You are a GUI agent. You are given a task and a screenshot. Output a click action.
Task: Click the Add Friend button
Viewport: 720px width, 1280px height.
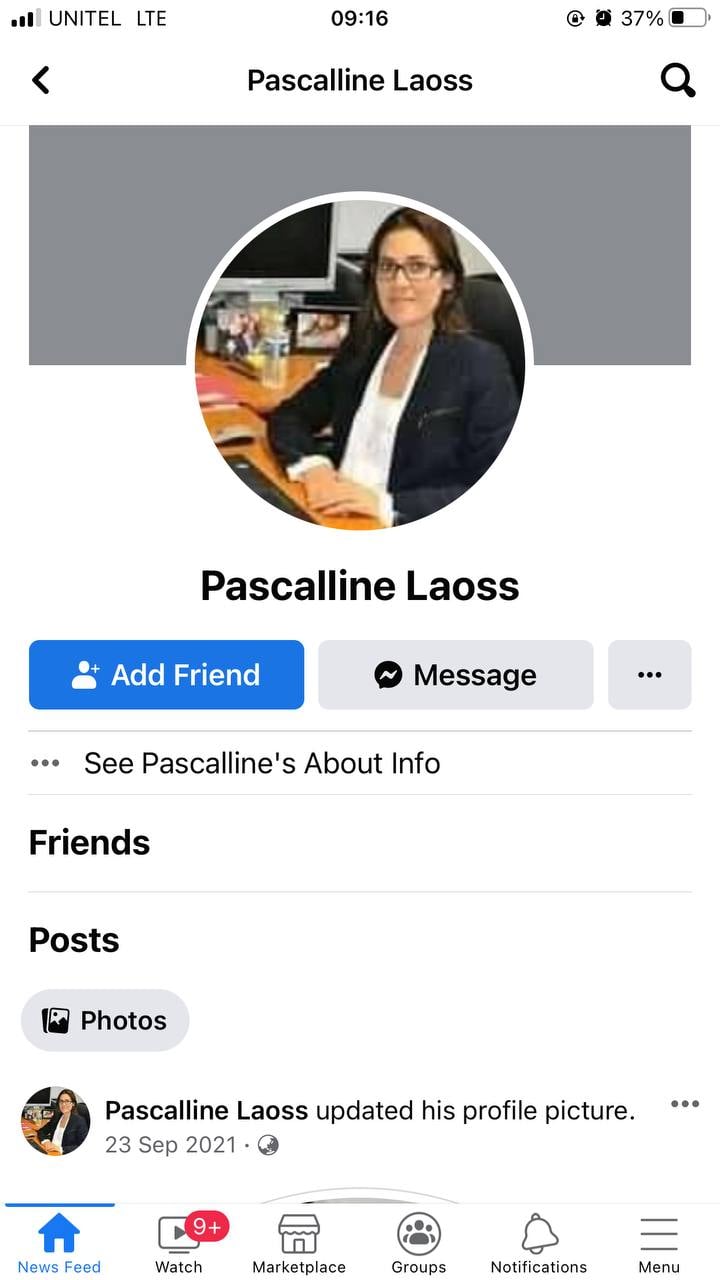coord(166,675)
